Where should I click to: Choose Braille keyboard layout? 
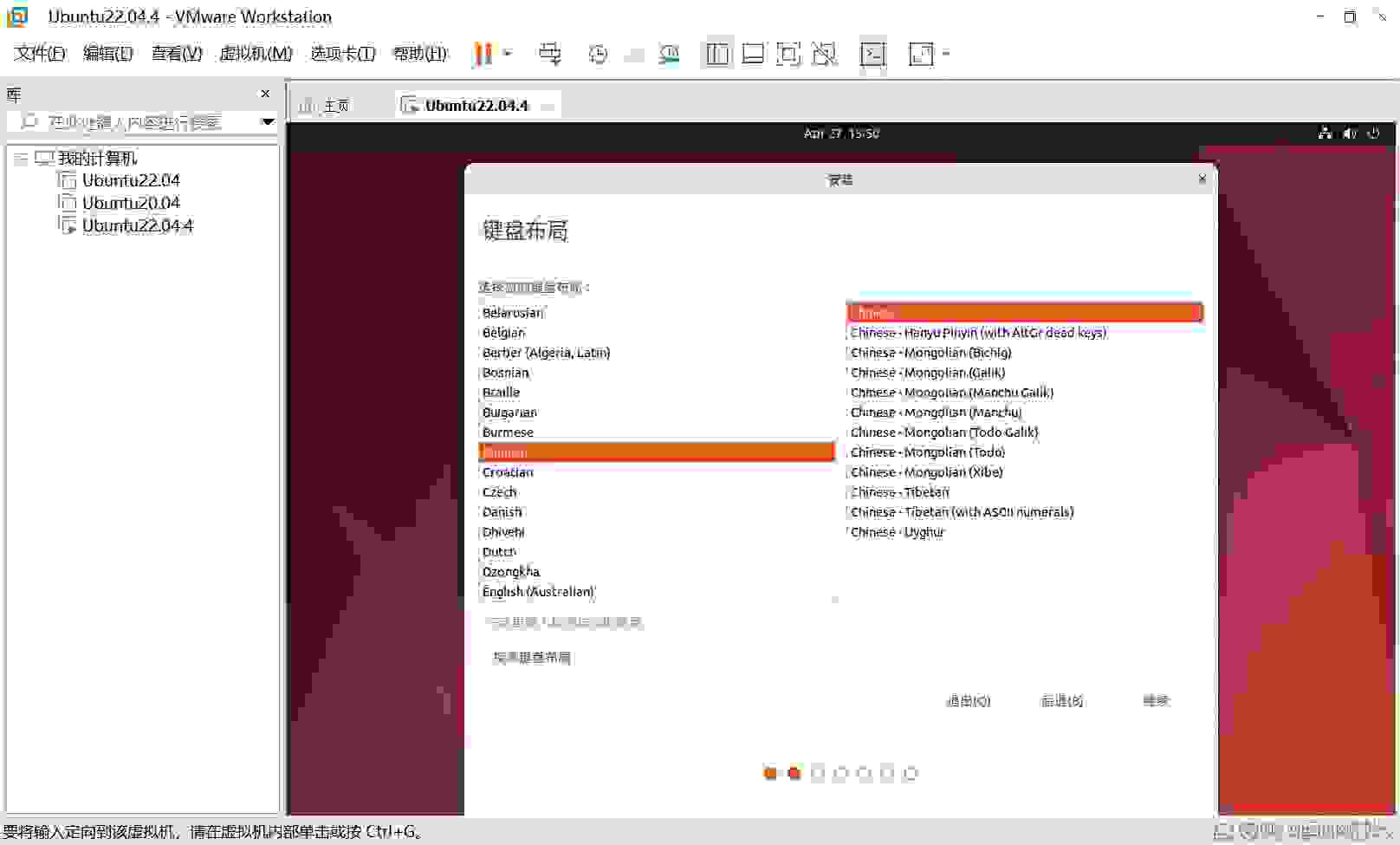click(x=657, y=393)
